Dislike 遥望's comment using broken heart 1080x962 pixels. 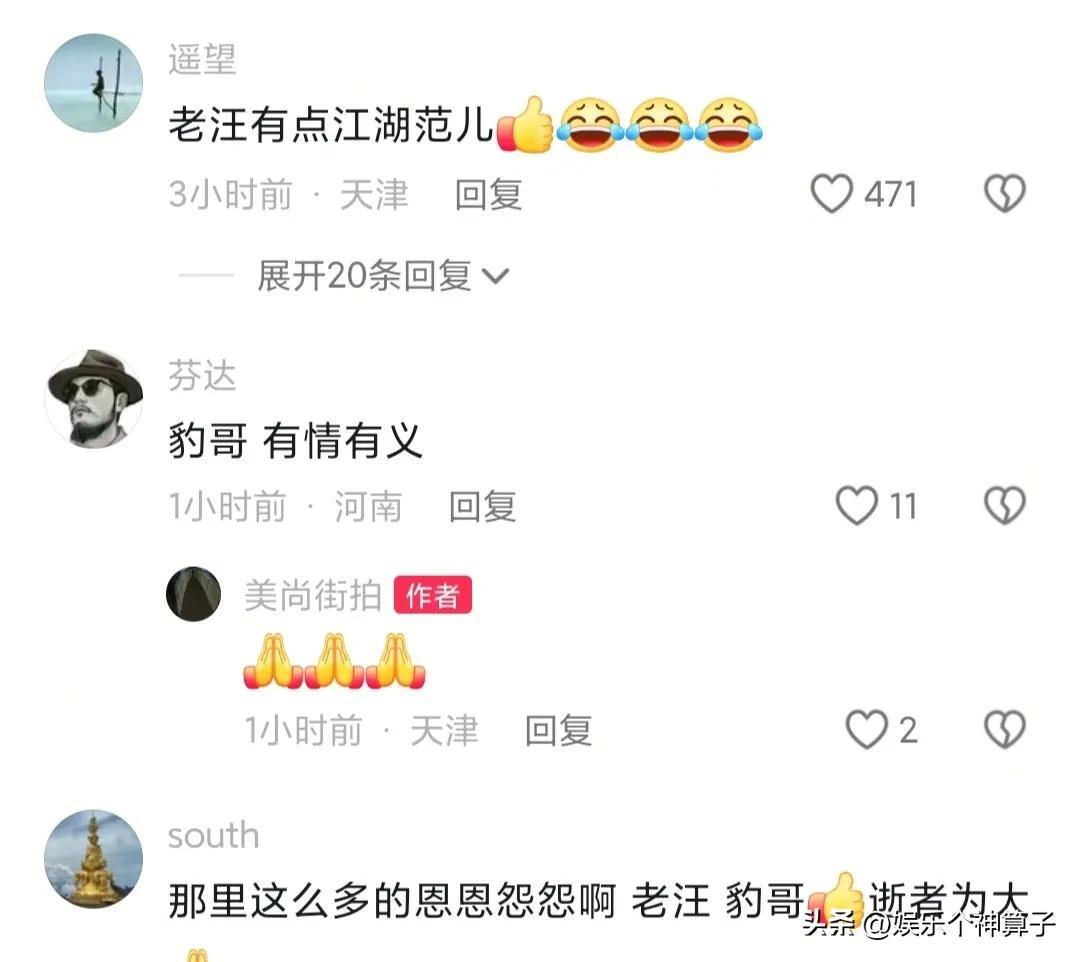tap(1005, 194)
